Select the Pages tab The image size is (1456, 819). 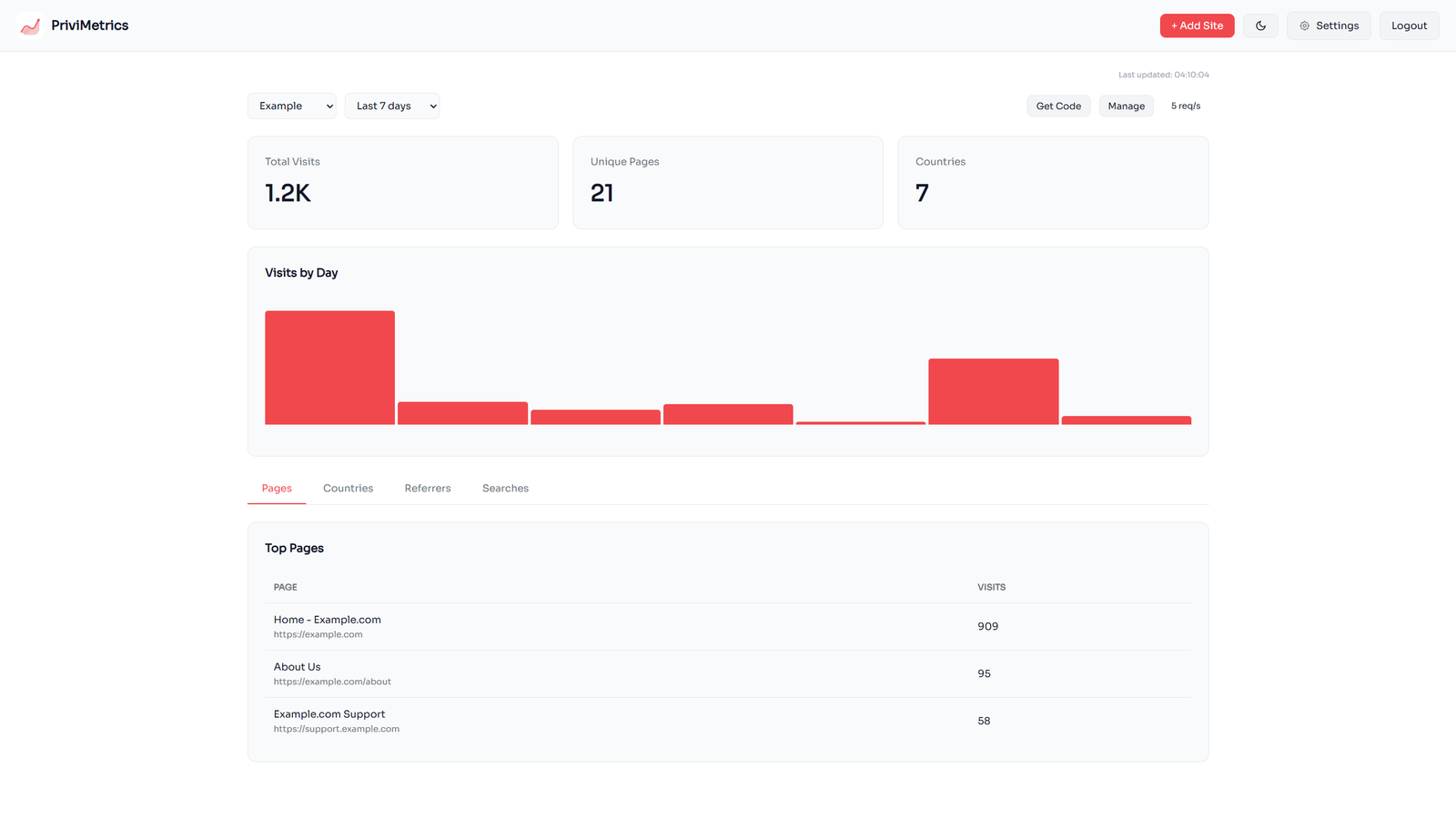pos(277,489)
